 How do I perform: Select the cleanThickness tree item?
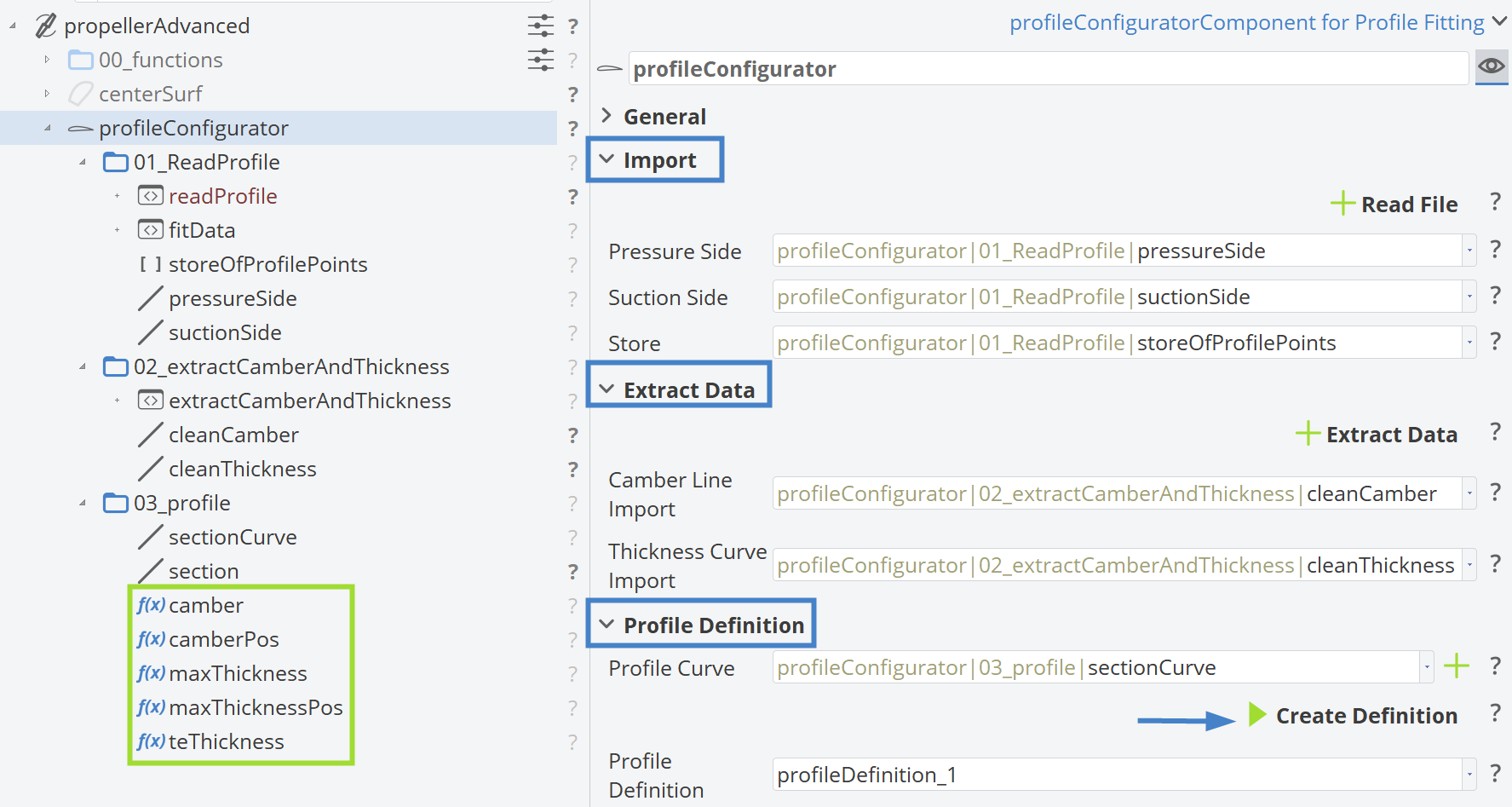point(242,469)
